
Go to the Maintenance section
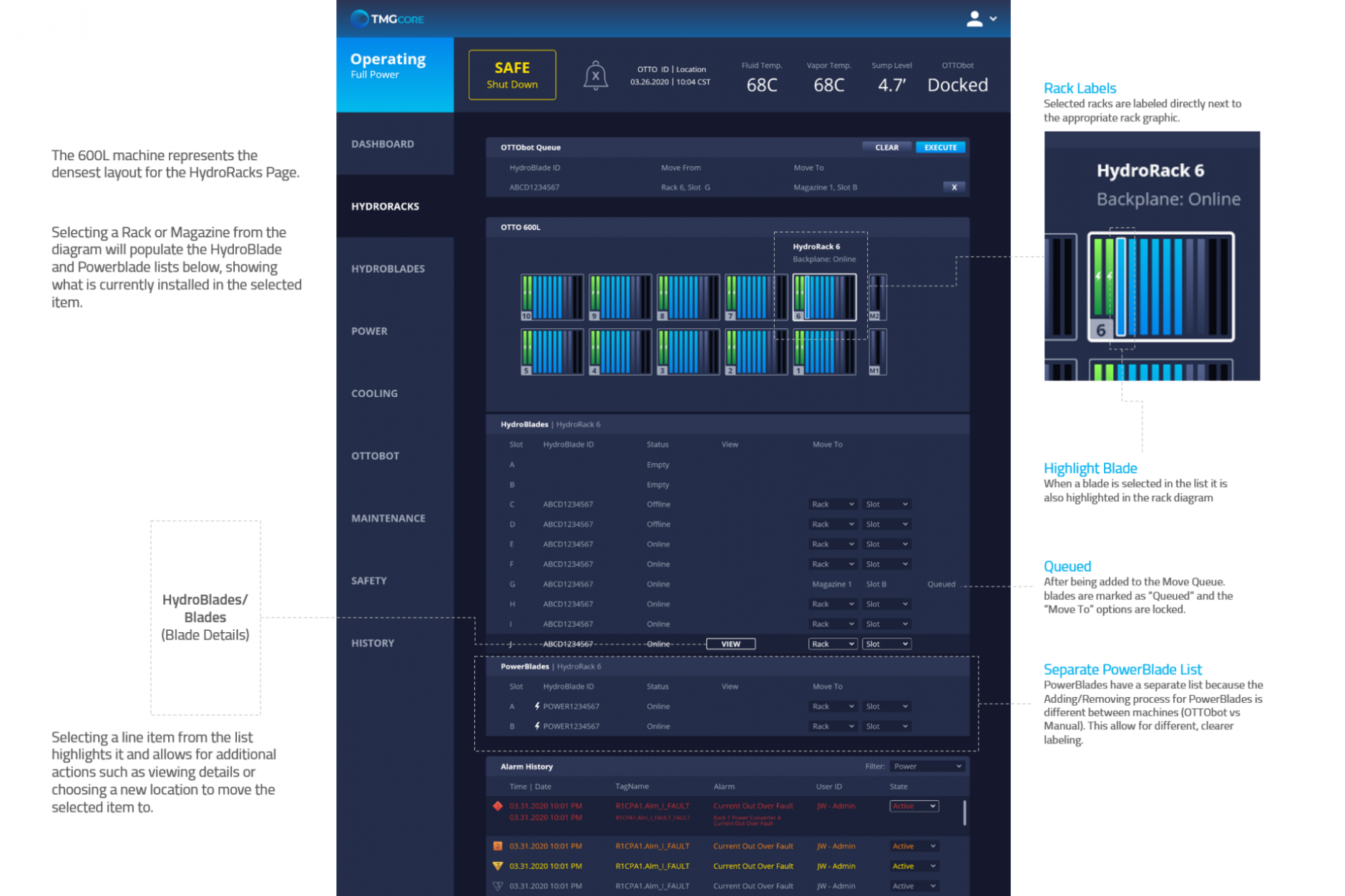tap(395, 518)
